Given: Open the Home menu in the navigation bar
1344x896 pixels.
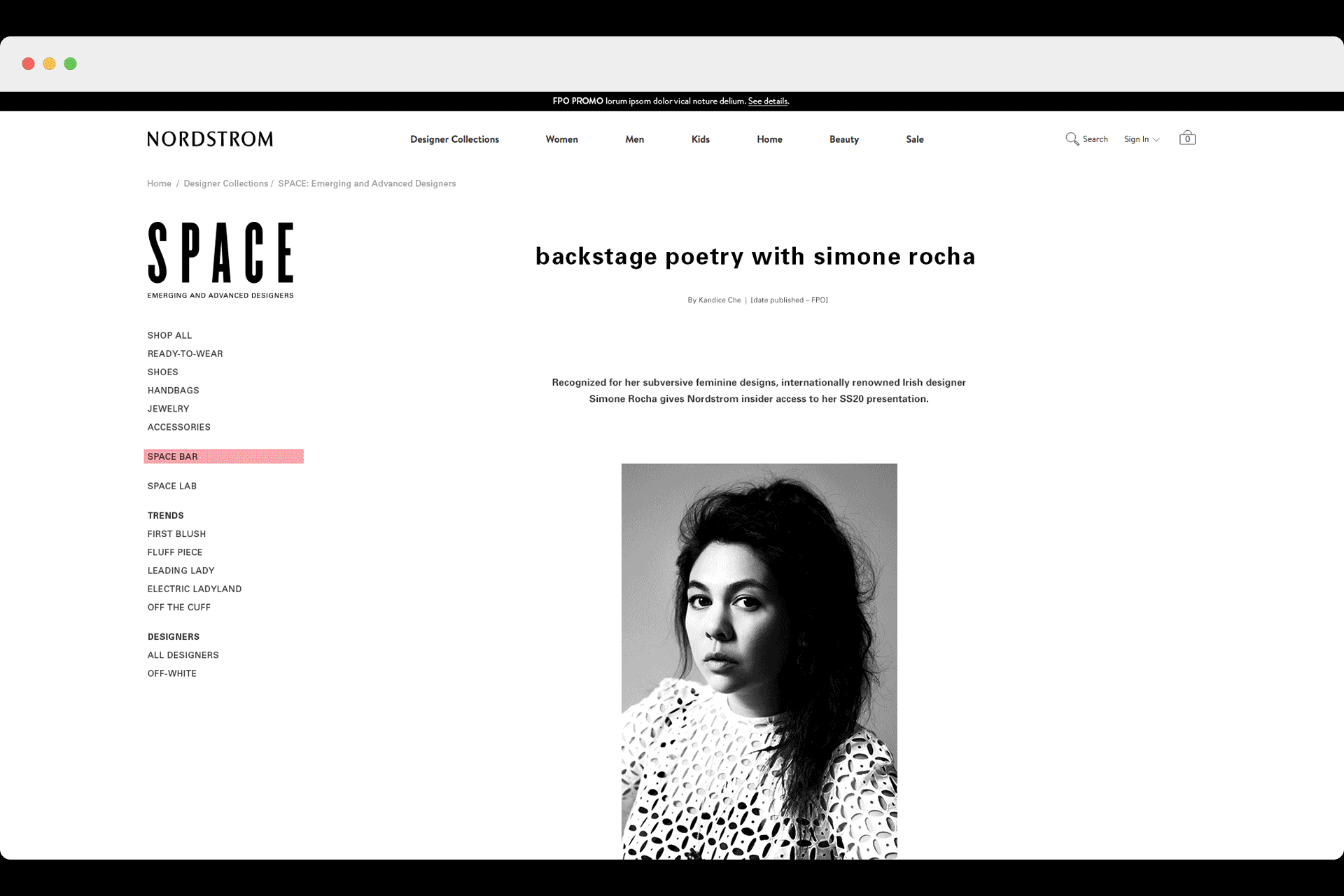Looking at the screenshot, I should pos(769,139).
